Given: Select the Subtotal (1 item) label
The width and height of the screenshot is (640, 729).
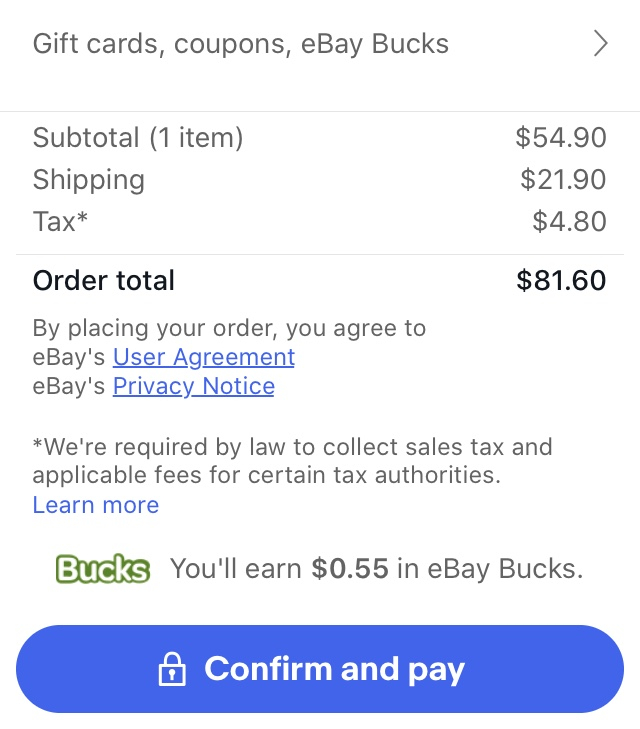Looking at the screenshot, I should tap(138, 138).
